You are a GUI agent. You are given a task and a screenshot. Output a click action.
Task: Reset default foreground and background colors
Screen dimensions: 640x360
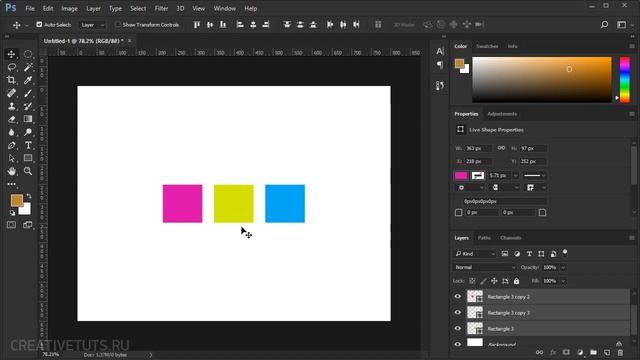pyautogui.click(x=12, y=213)
